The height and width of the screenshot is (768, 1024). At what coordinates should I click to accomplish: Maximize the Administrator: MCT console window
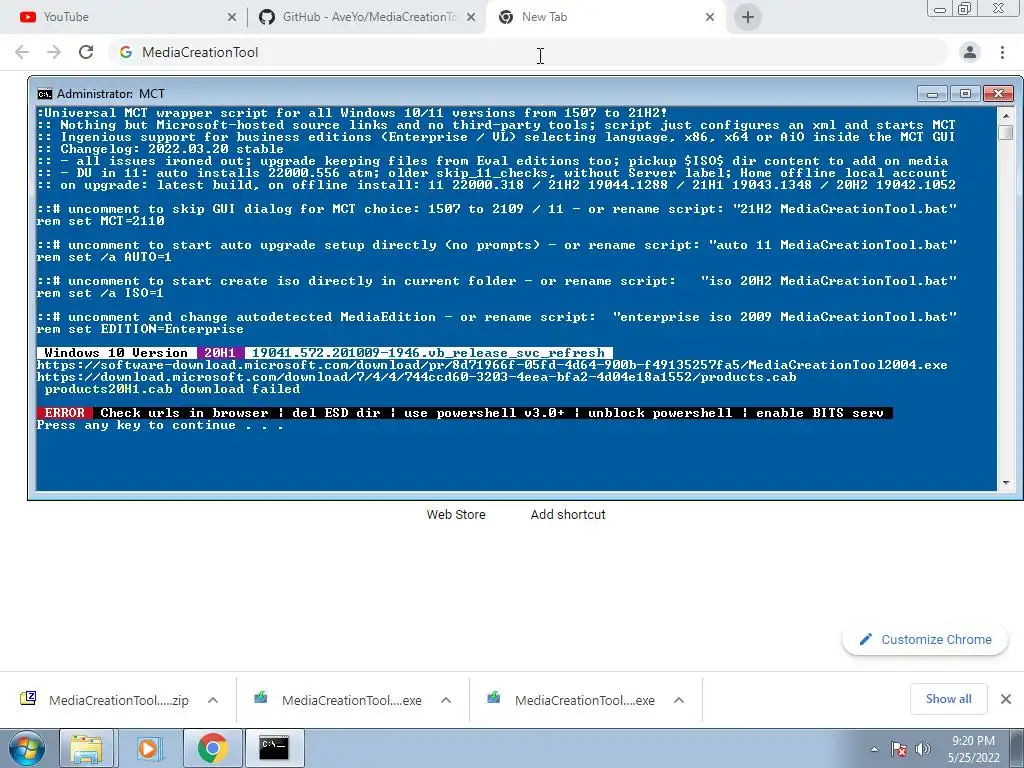click(x=965, y=94)
